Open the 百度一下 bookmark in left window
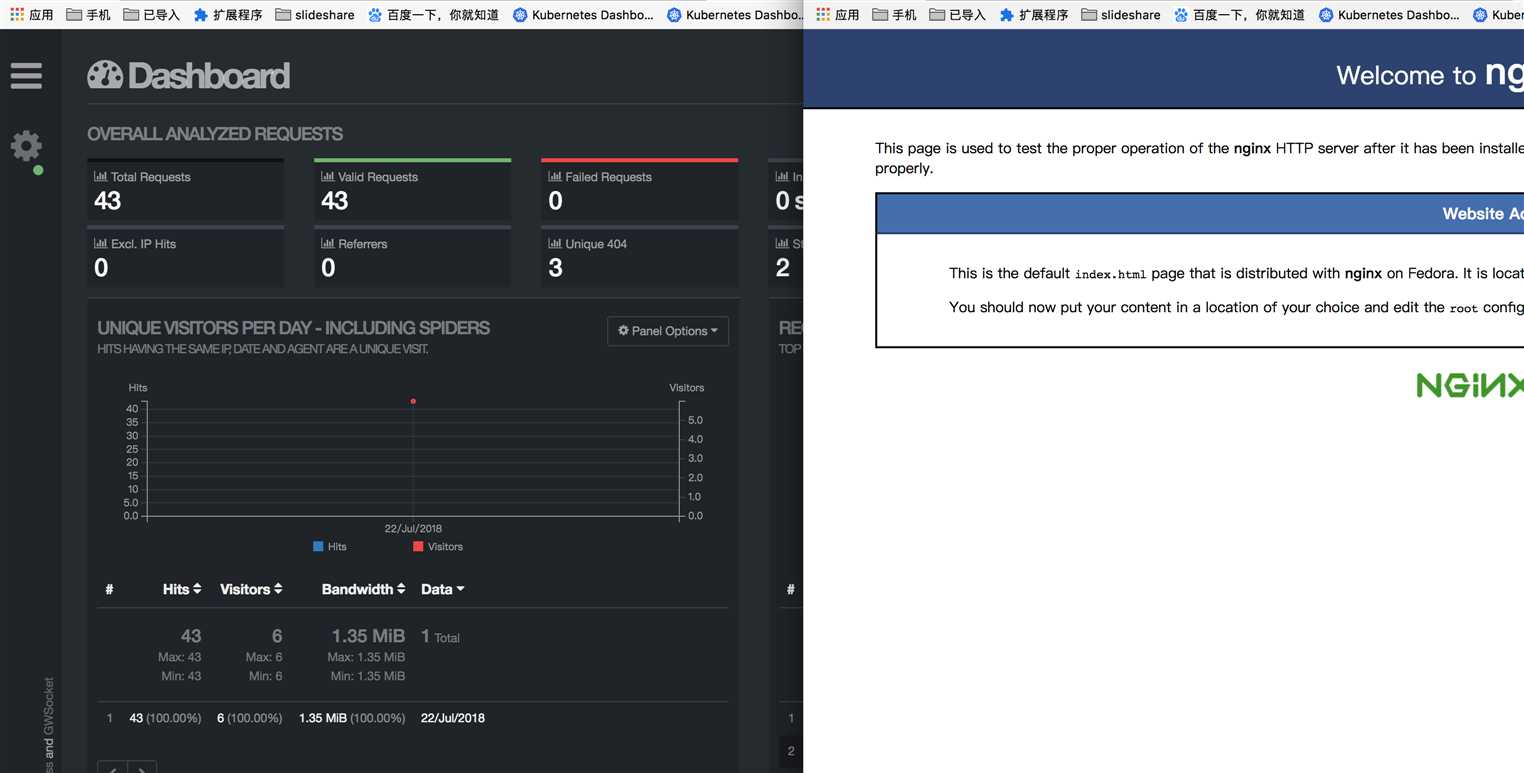This screenshot has height=773, width=1524. [x=433, y=15]
